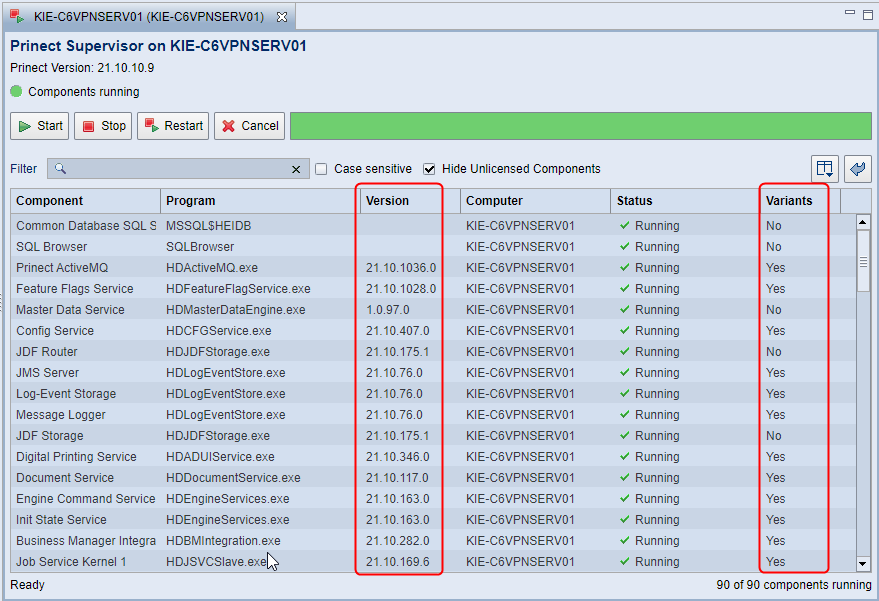Clear the filter with the X icon
879x601 pixels.
295,169
